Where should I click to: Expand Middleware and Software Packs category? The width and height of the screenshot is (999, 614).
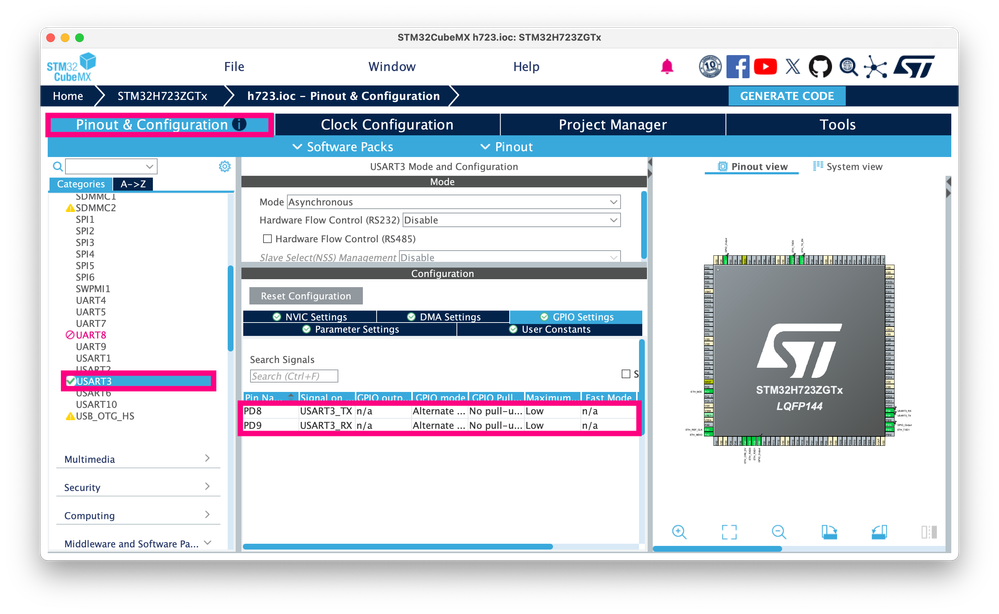138,543
